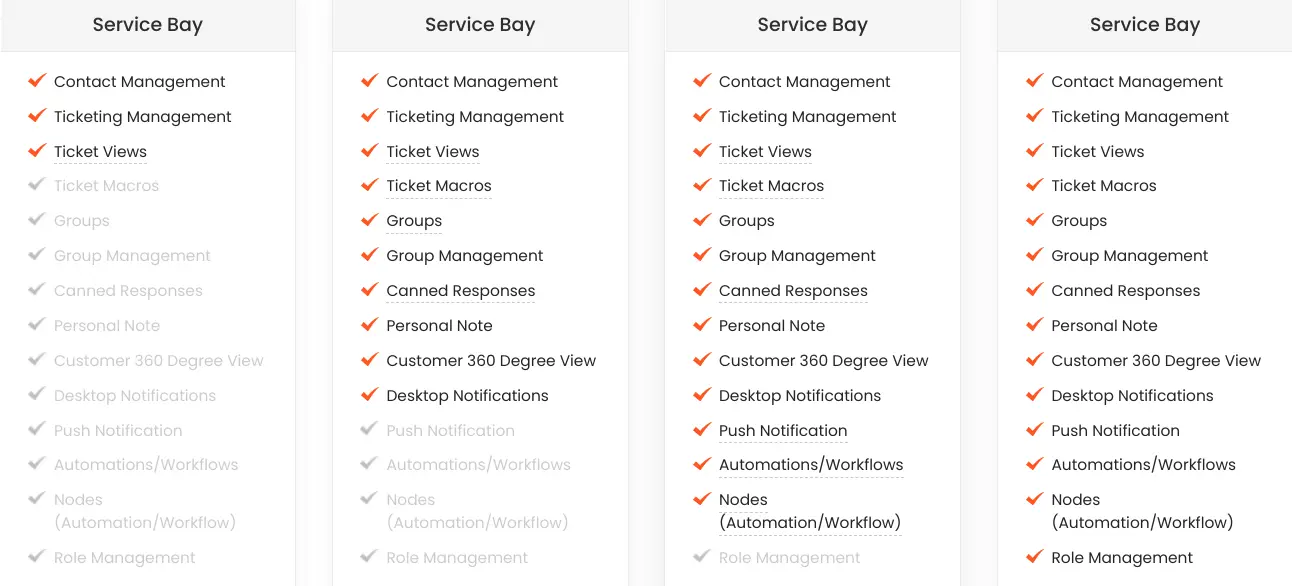
Task: Open the Ticket Macros details in second column
Action: click(438, 185)
